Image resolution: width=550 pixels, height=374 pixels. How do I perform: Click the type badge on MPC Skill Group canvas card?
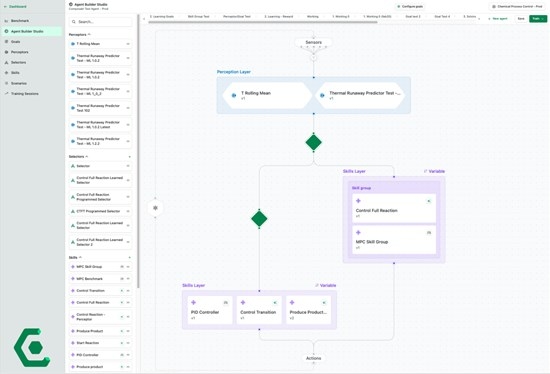429,233
